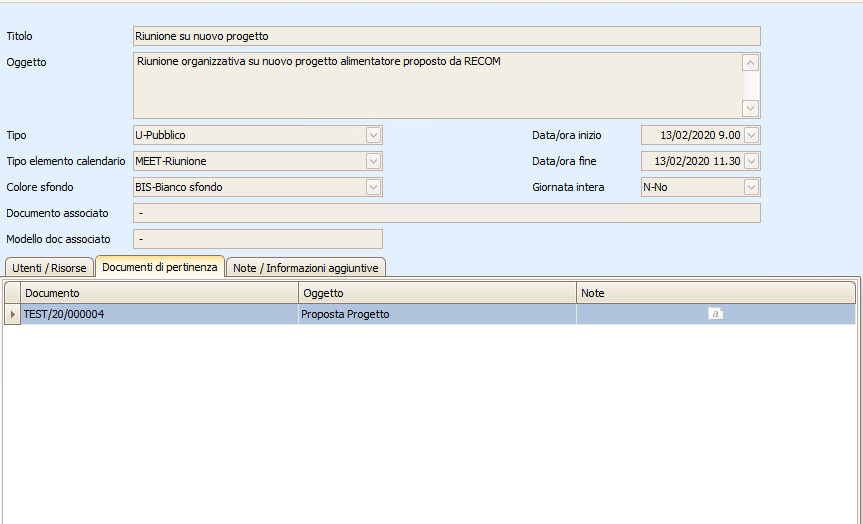Sort by the Oggetto column header
The width and height of the screenshot is (863, 524).
tap(437, 293)
